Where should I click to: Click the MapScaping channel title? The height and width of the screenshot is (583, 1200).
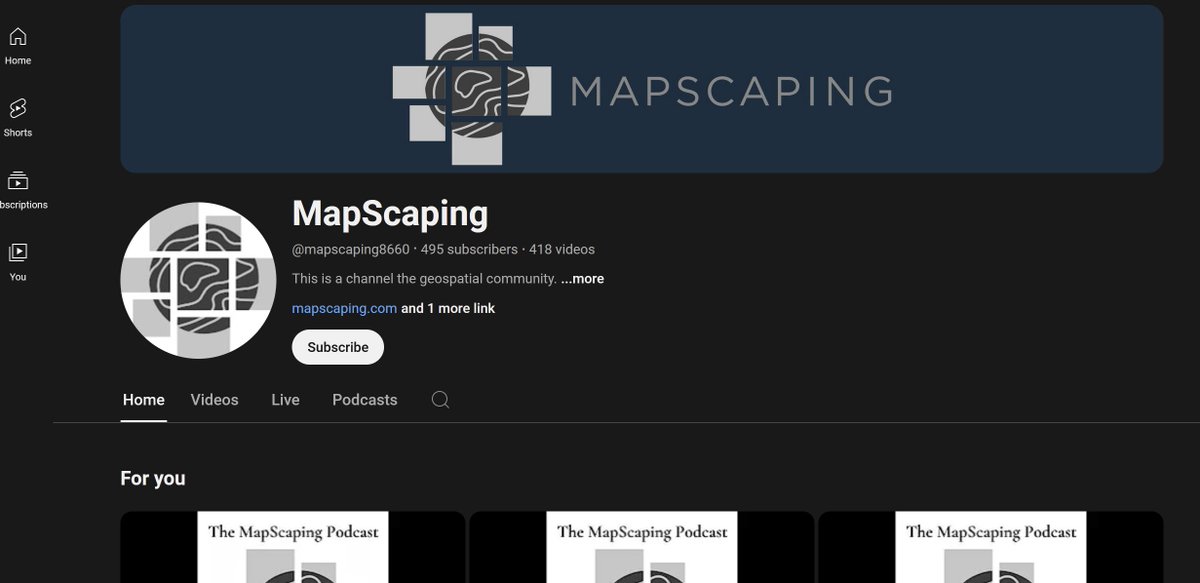(390, 214)
